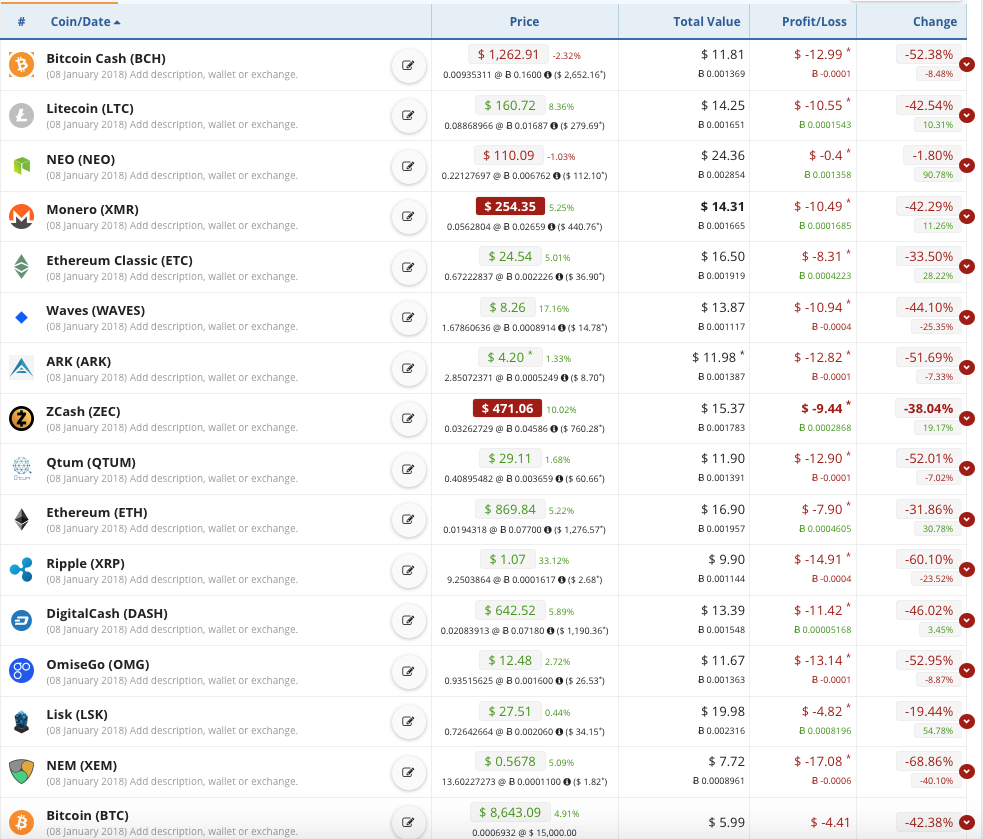
Task: Click the OmiseGo coin logo
Action: click(21, 670)
